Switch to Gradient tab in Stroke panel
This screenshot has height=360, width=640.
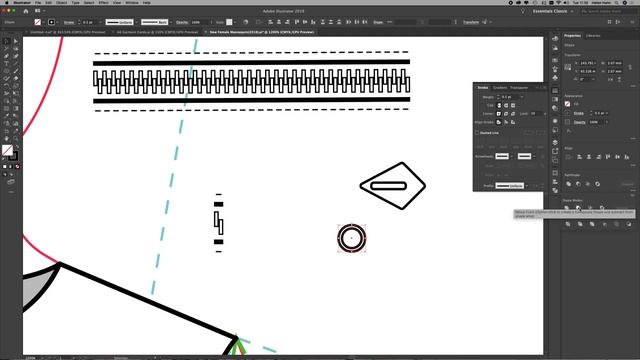tap(500, 88)
